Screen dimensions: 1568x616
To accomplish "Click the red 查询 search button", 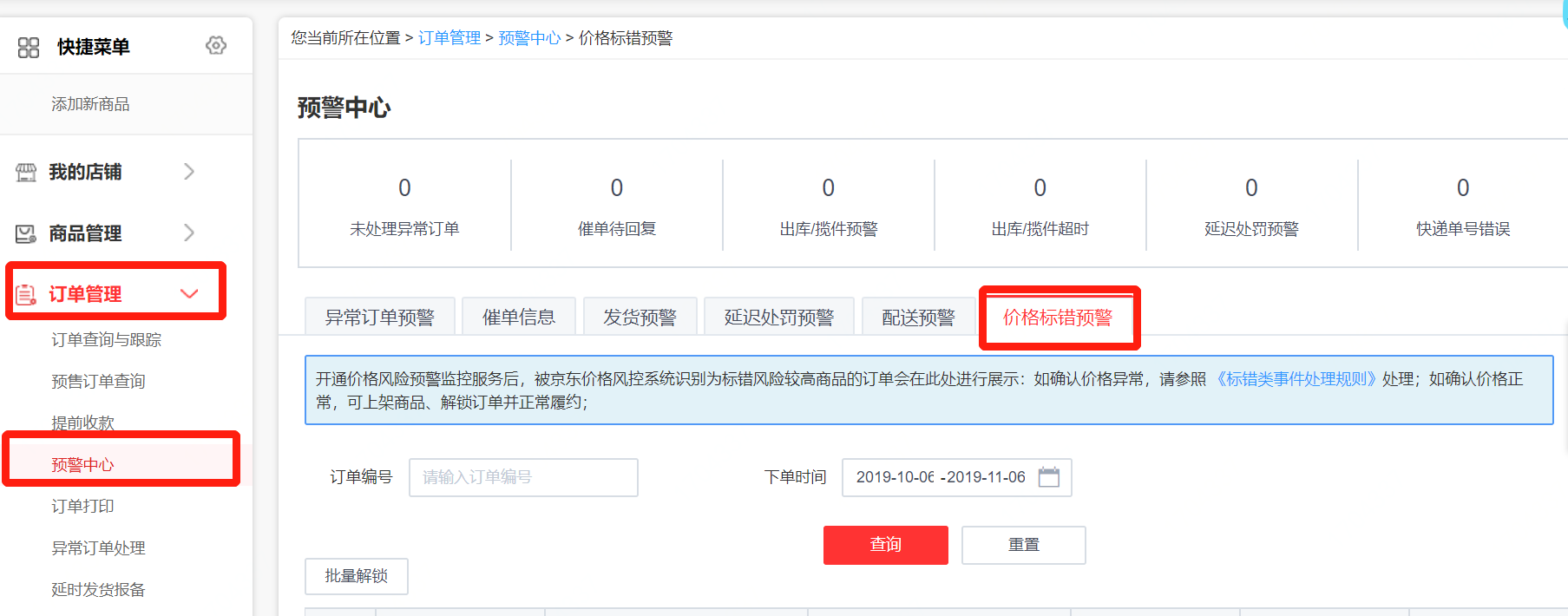I will pos(885,545).
